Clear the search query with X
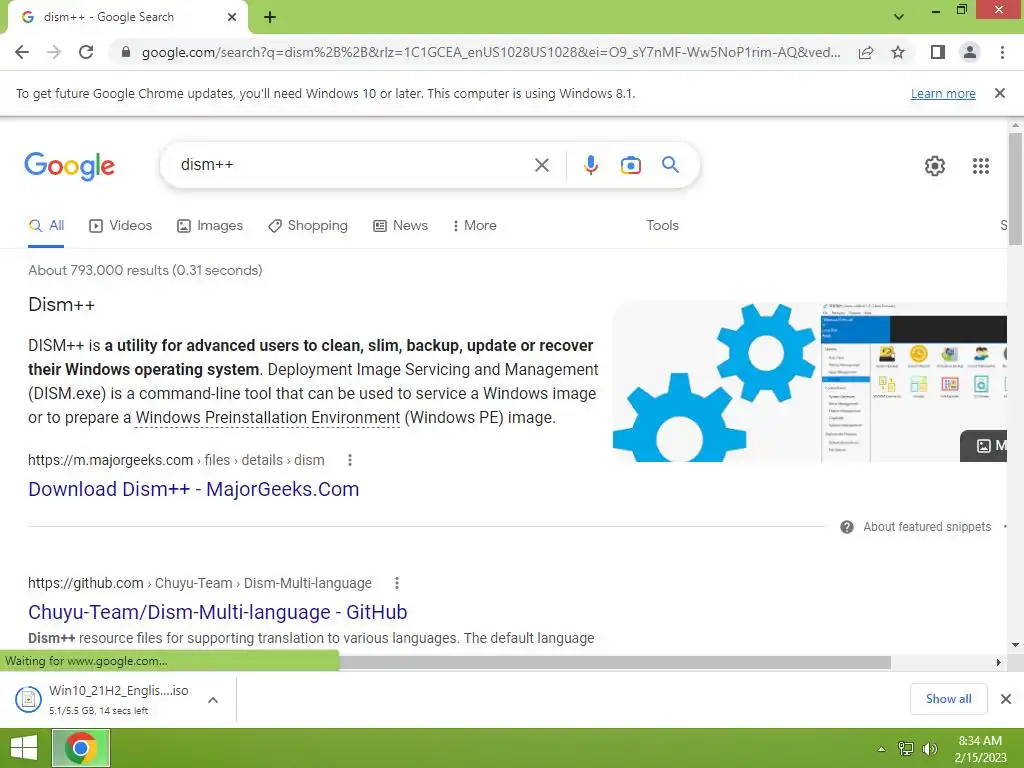1024x768 pixels. pyautogui.click(x=541, y=165)
